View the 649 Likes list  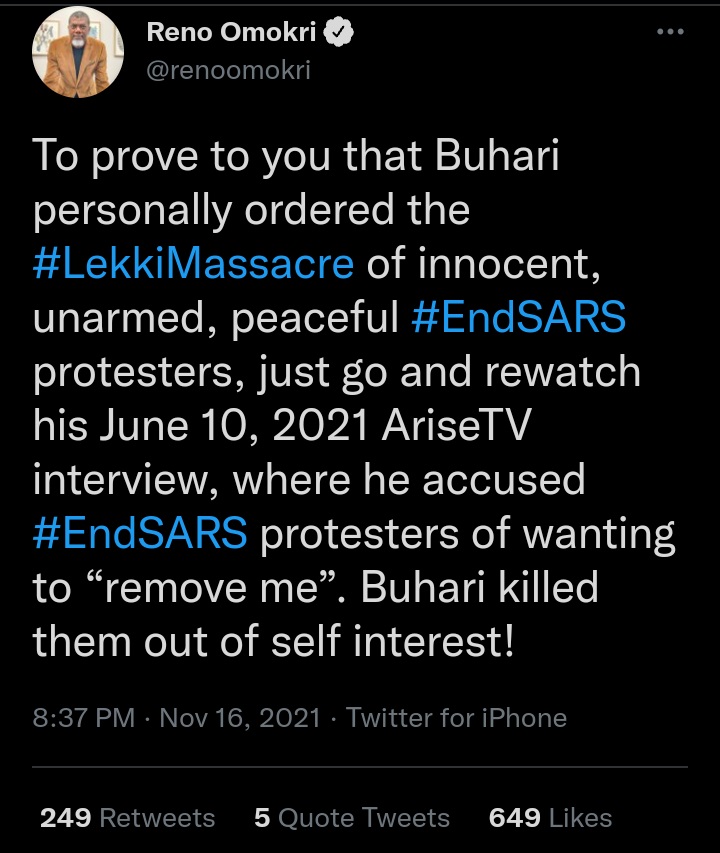(x=550, y=818)
